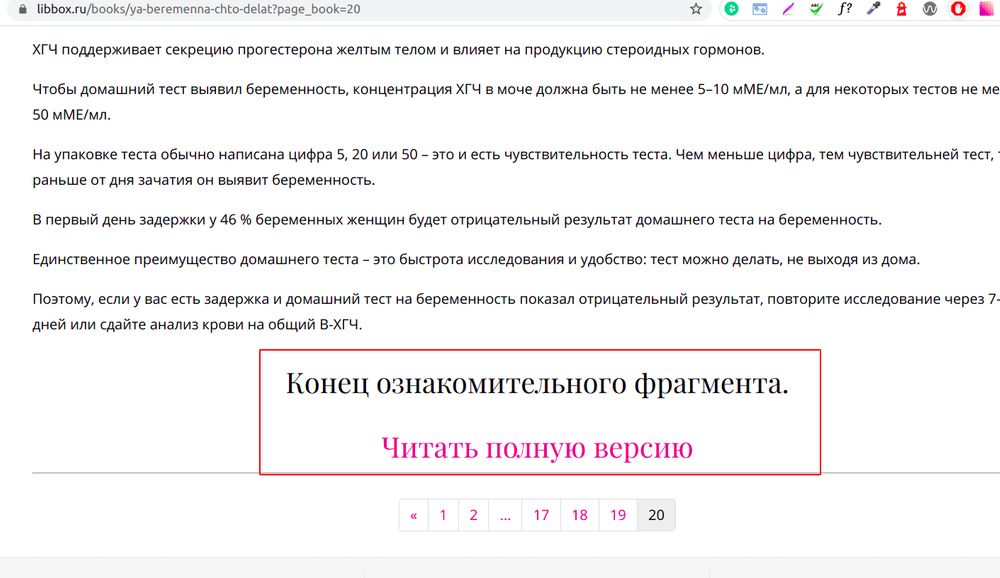
Task: Click the green circle extension icon
Action: tap(732, 9)
